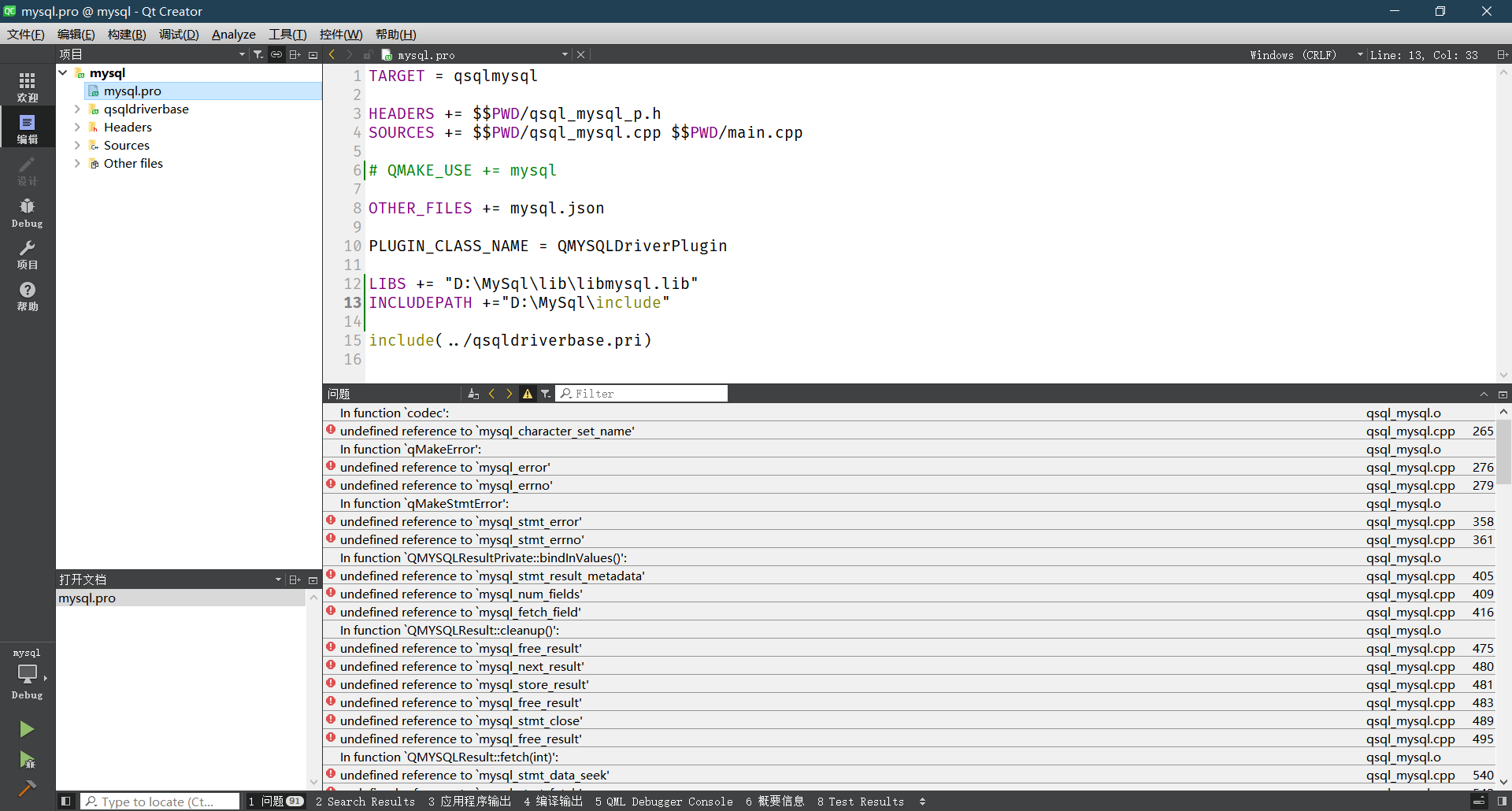Maximize the issues output pane
The width and height of the screenshot is (1512, 811).
point(1484,394)
